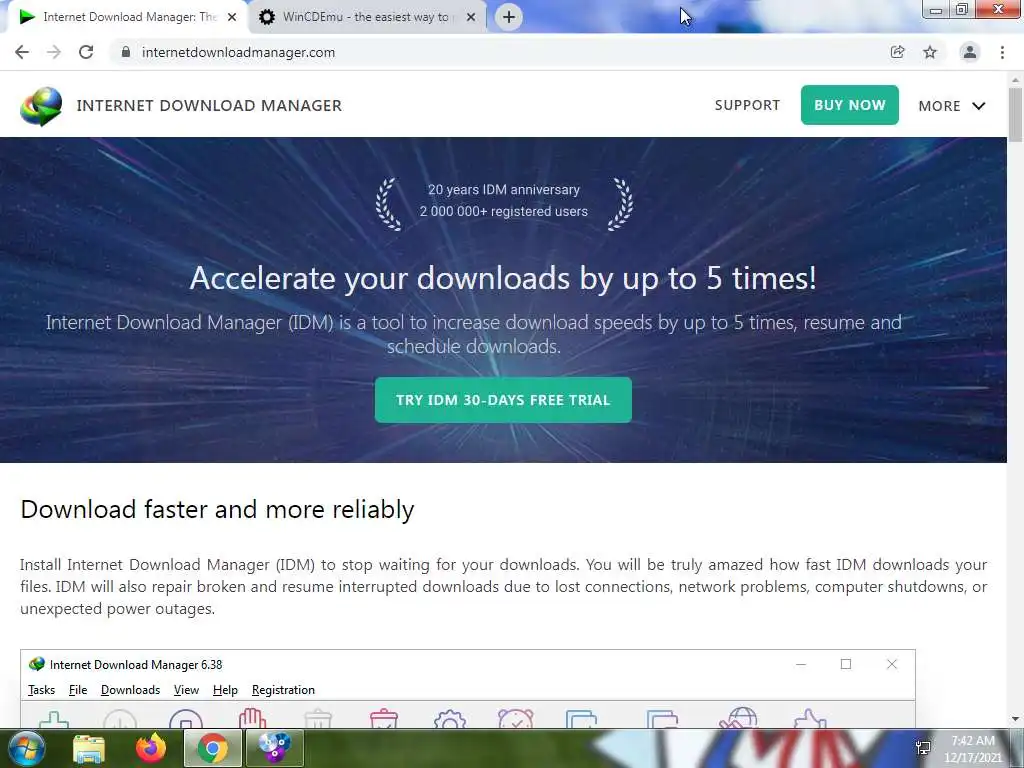Image resolution: width=1024 pixels, height=768 pixels.
Task: Close the WinCDEmu tab
Action: point(471,17)
